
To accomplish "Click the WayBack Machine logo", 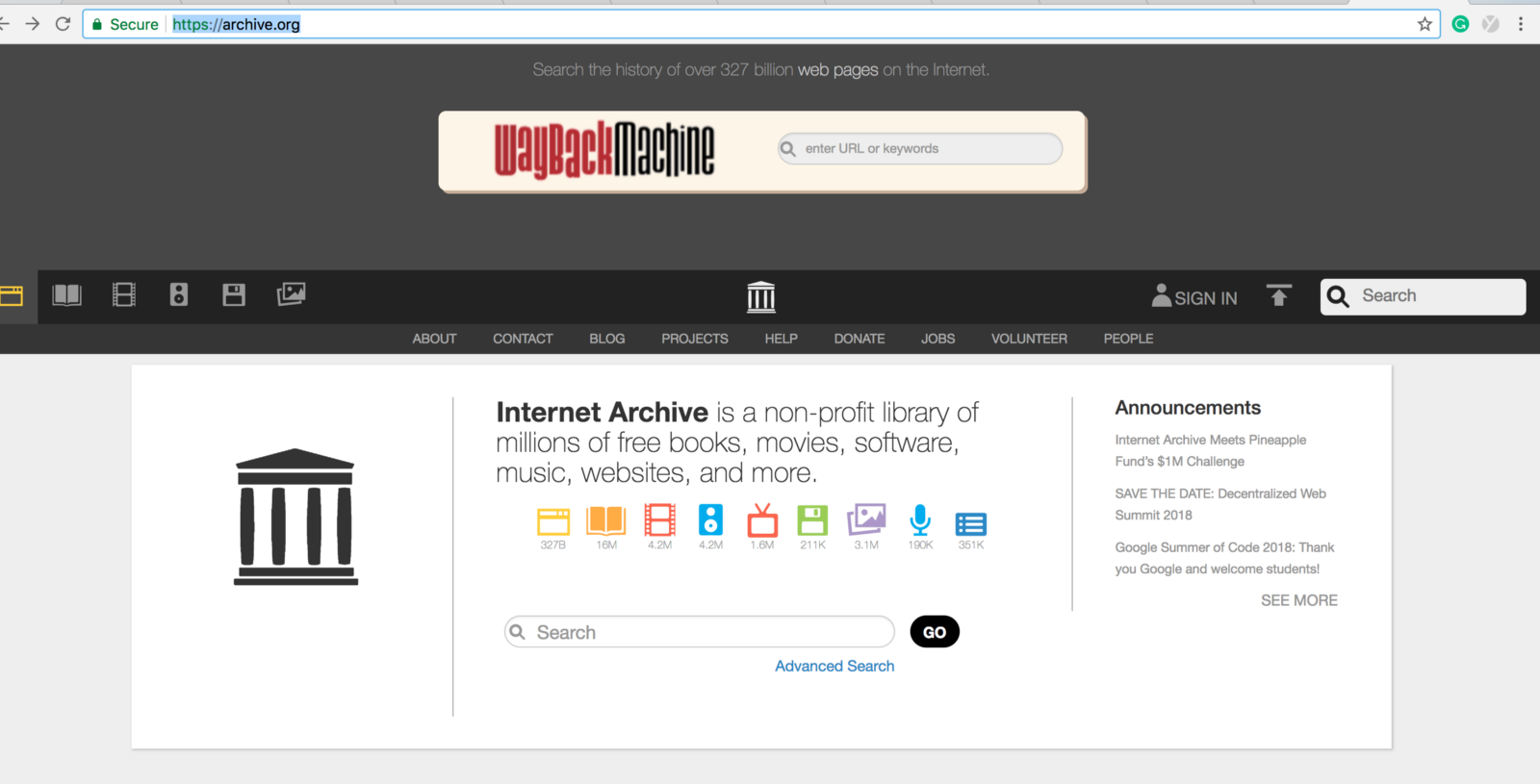I will coord(604,150).
